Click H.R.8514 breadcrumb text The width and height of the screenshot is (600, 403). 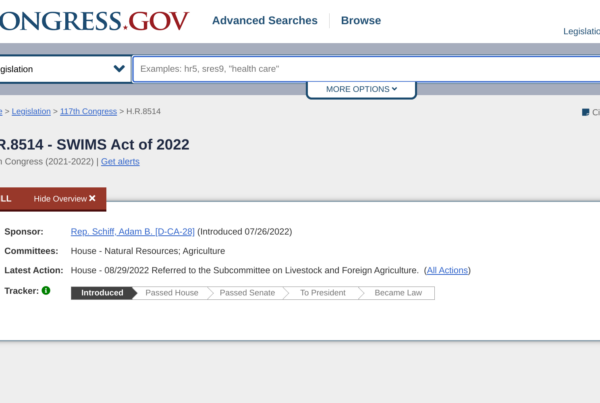point(143,111)
